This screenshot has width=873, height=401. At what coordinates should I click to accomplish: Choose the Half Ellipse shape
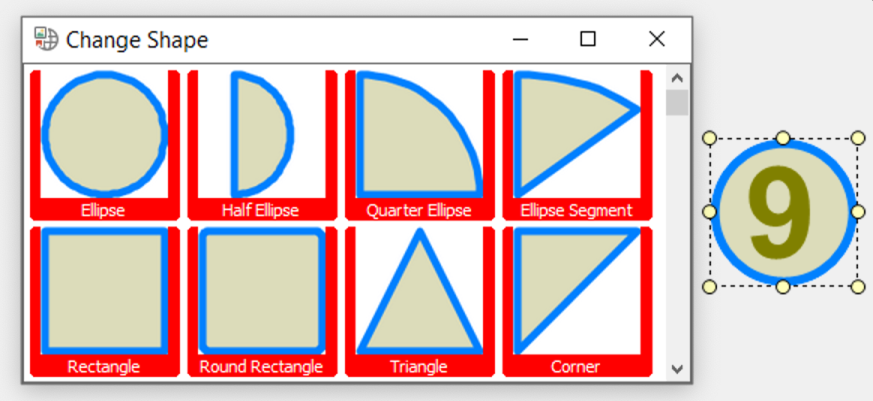tap(262, 145)
